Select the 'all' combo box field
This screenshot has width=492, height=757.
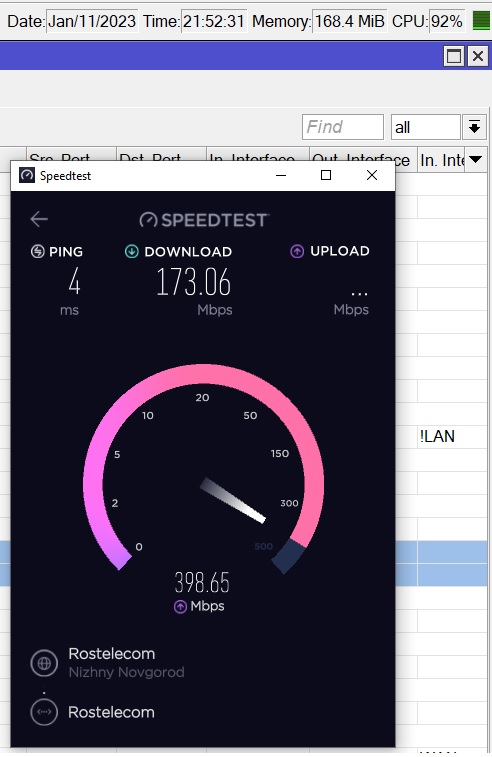[425, 127]
